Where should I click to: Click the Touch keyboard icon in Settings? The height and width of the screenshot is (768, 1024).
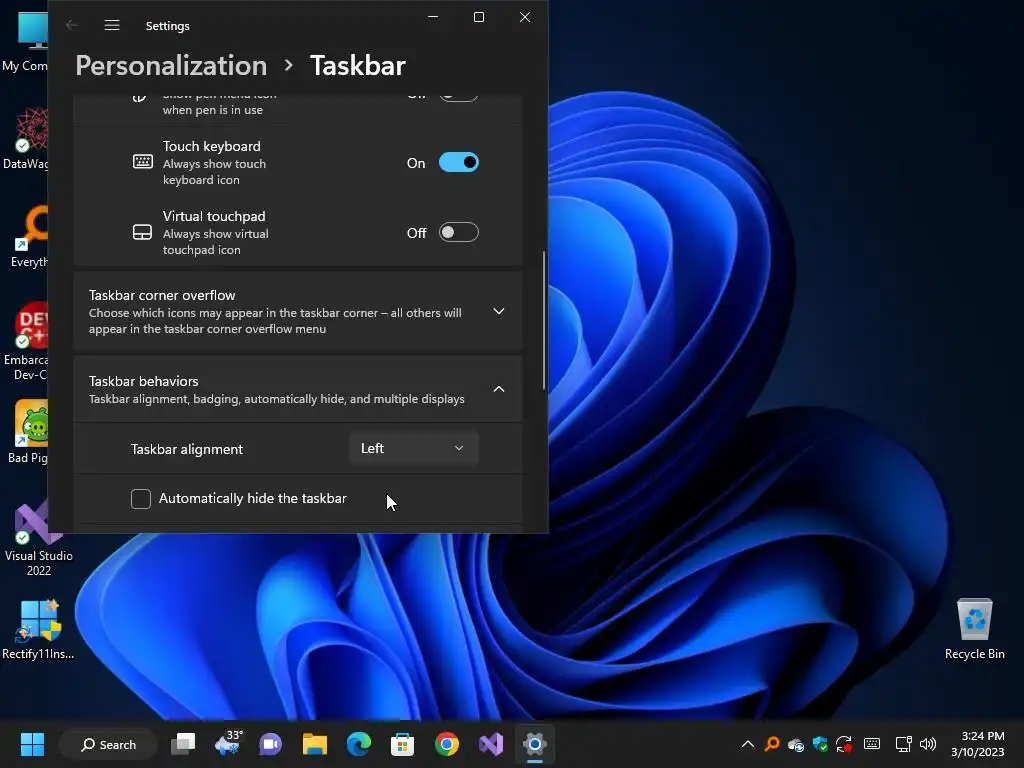click(142, 162)
